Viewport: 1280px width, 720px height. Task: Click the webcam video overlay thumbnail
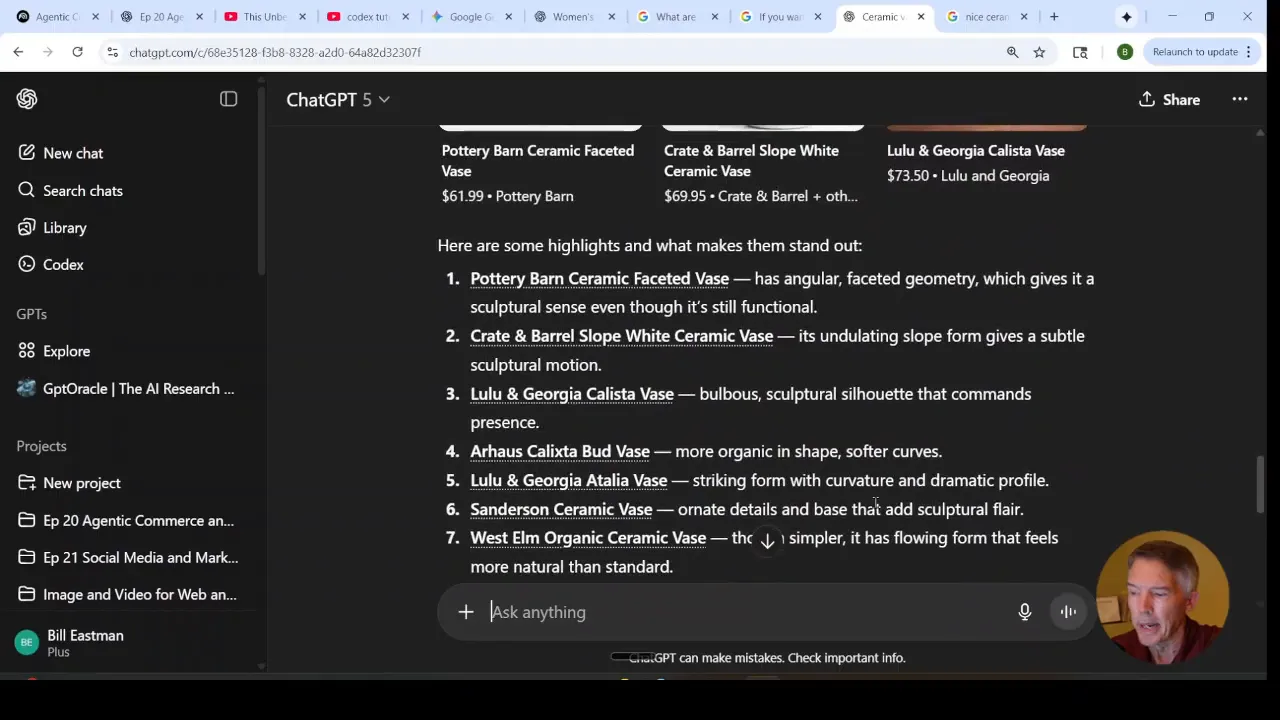(1162, 598)
